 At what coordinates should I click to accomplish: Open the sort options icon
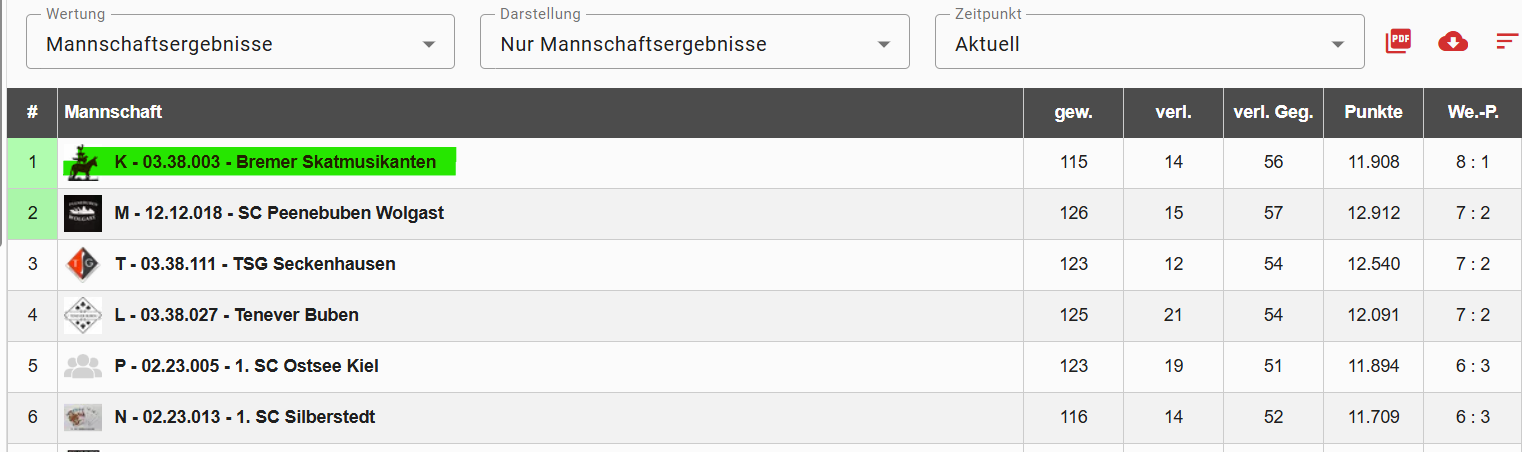click(1506, 41)
